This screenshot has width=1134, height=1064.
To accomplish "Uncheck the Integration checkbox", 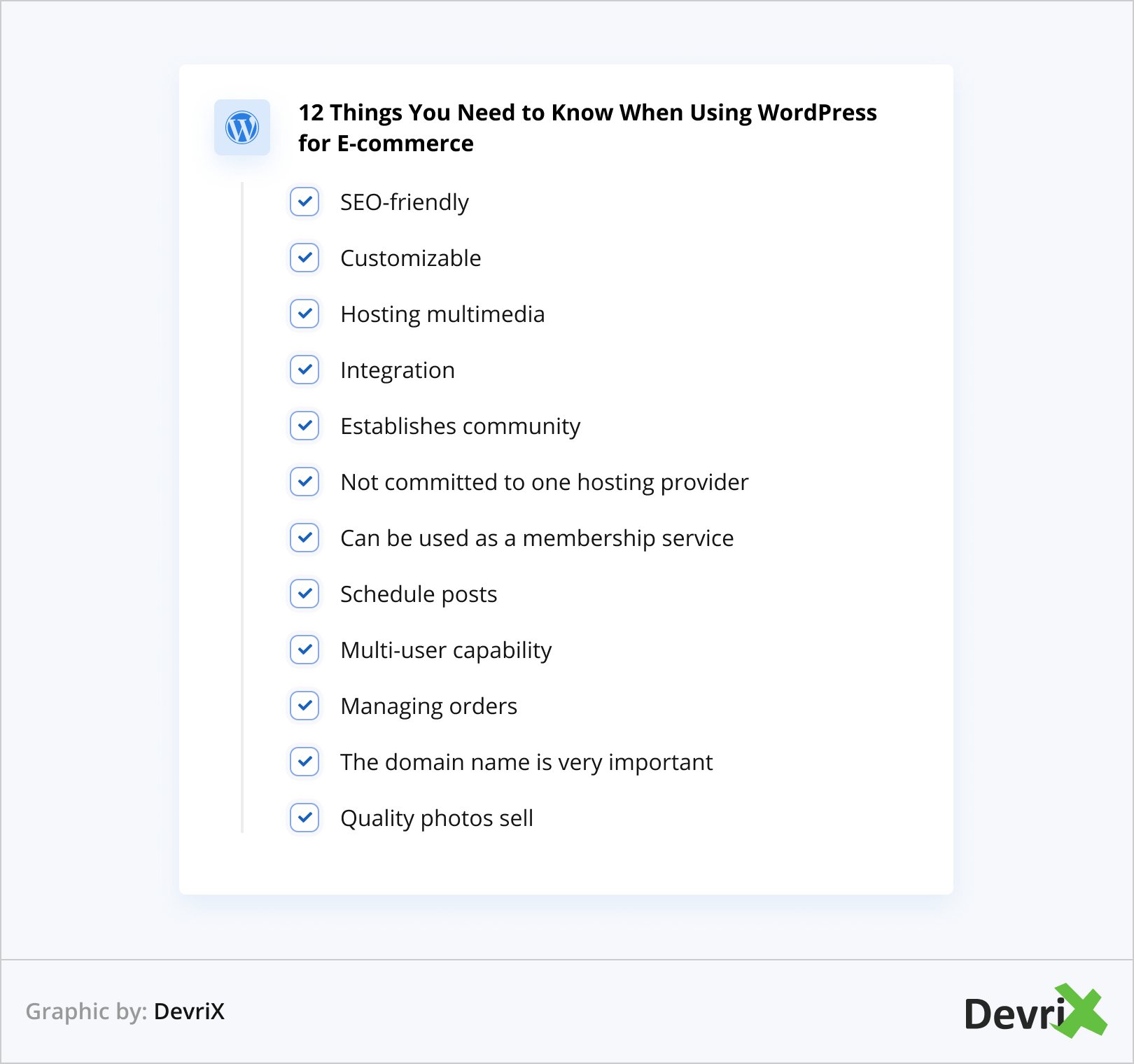I will (x=304, y=370).
